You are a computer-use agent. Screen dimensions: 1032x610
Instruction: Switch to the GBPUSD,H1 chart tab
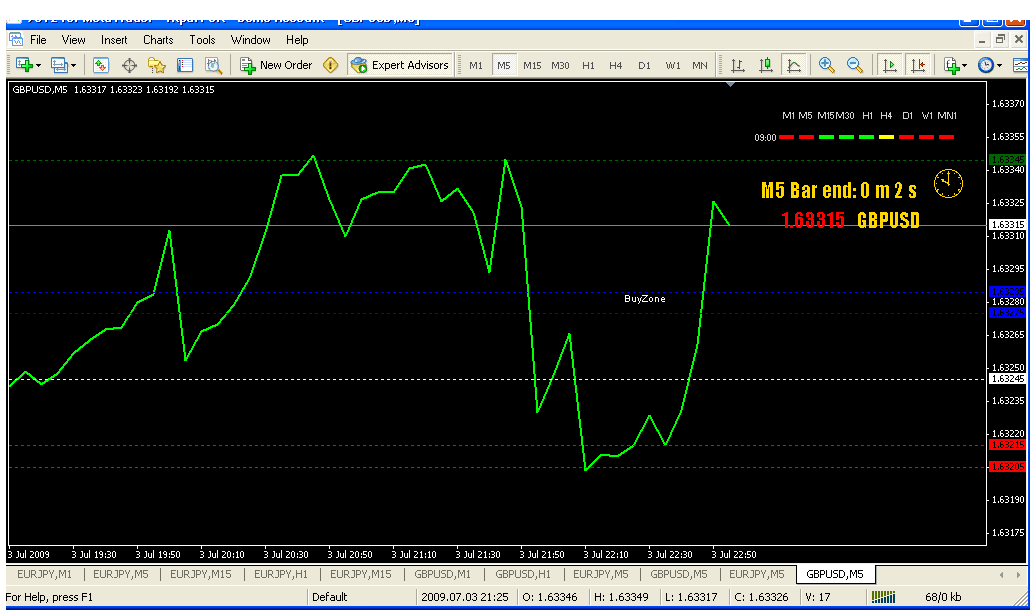point(523,574)
